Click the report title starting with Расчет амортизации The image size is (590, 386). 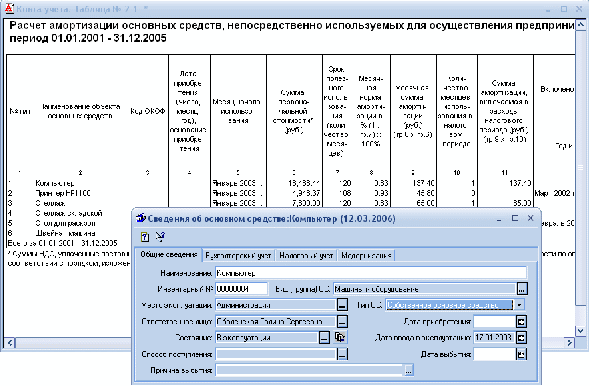pos(292,32)
